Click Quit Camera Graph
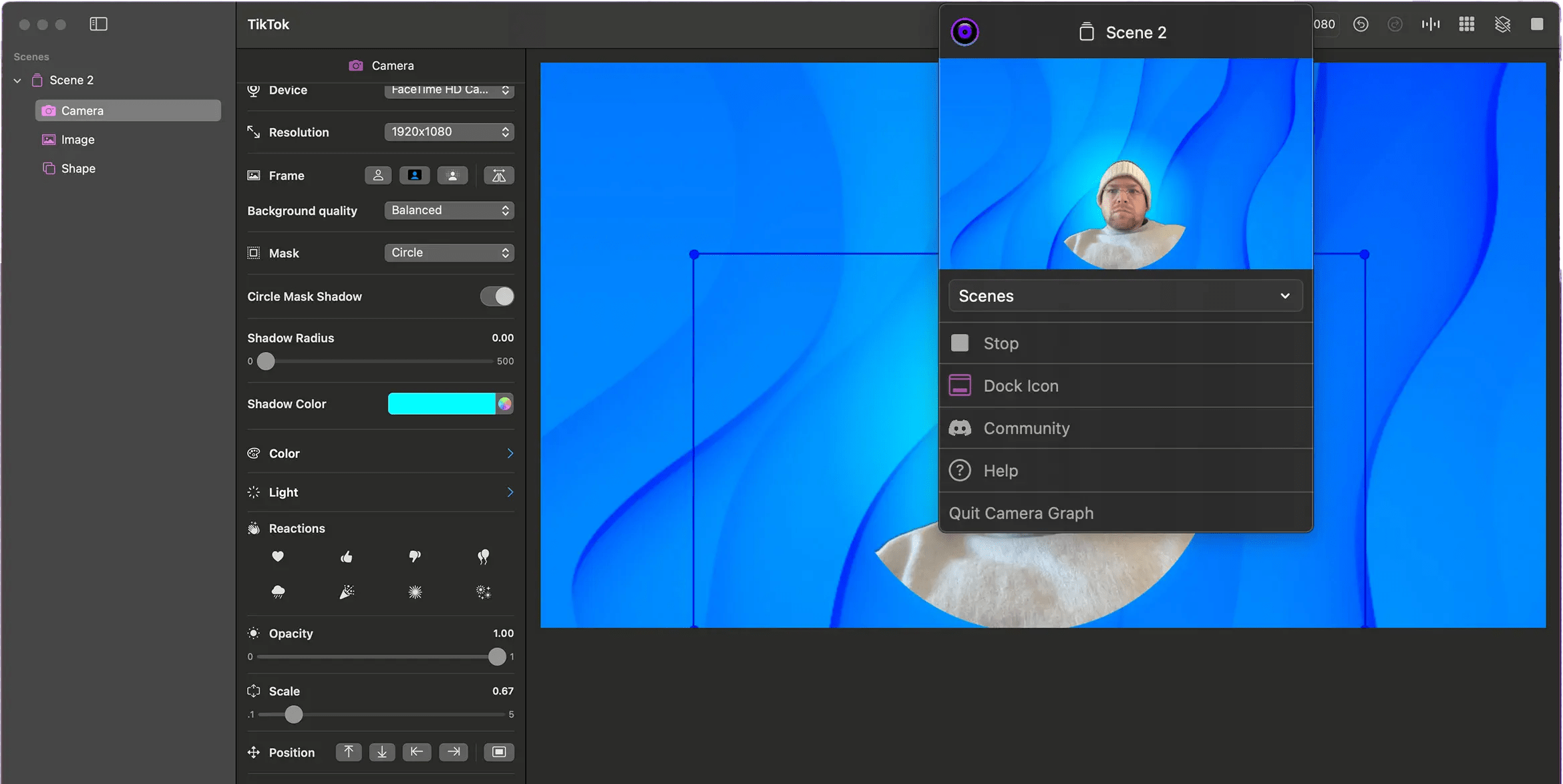 pos(1125,513)
